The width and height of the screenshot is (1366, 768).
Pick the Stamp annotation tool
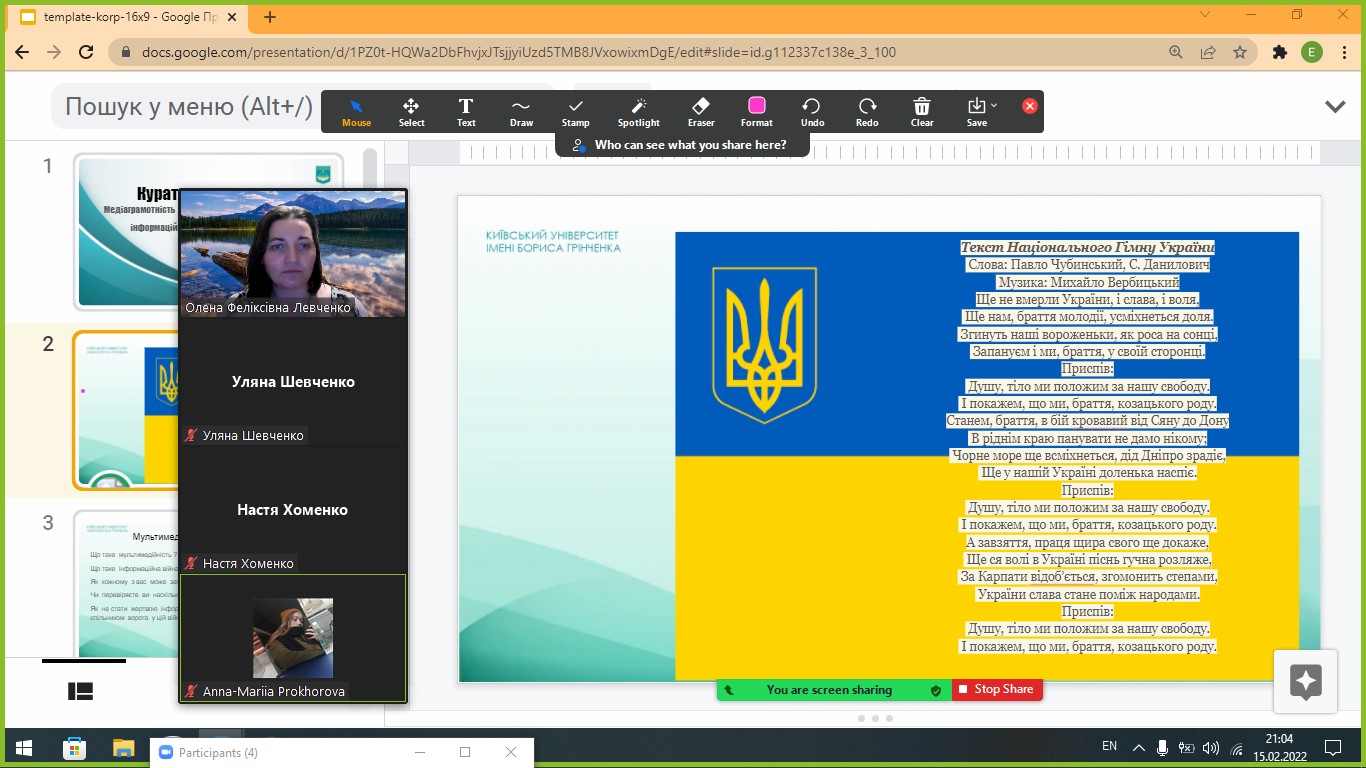click(x=575, y=112)
